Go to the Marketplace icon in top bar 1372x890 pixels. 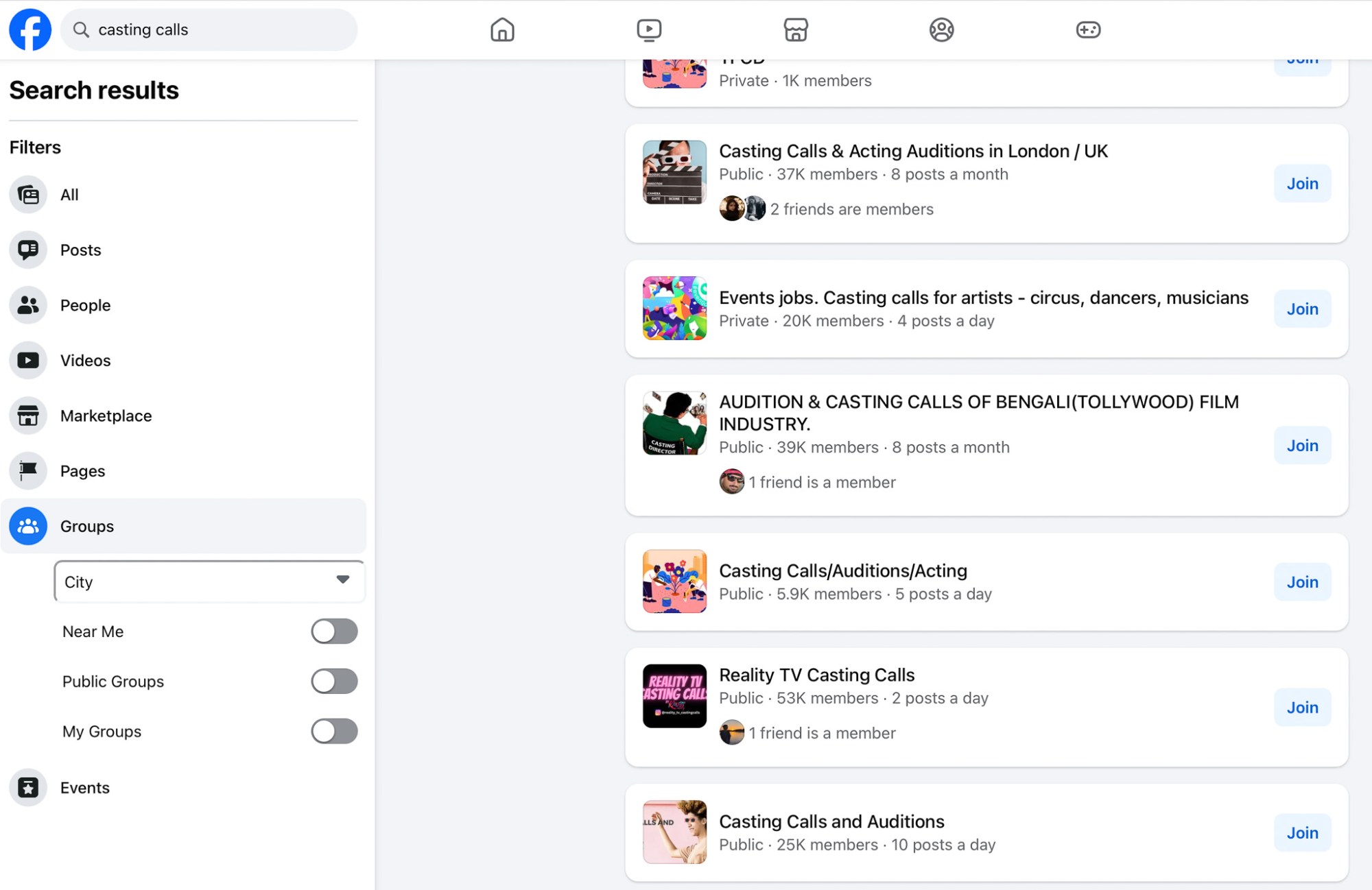point(795,29)
